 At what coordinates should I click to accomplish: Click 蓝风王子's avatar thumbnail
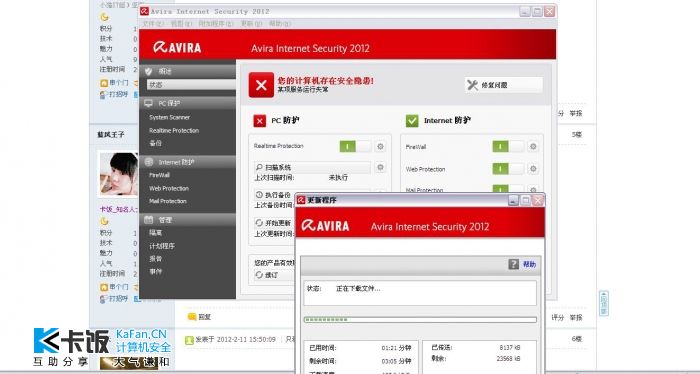118,174
